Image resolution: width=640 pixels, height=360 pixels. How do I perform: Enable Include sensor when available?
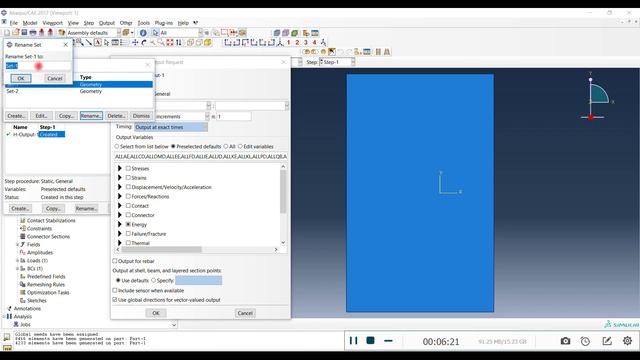(115, 290)
